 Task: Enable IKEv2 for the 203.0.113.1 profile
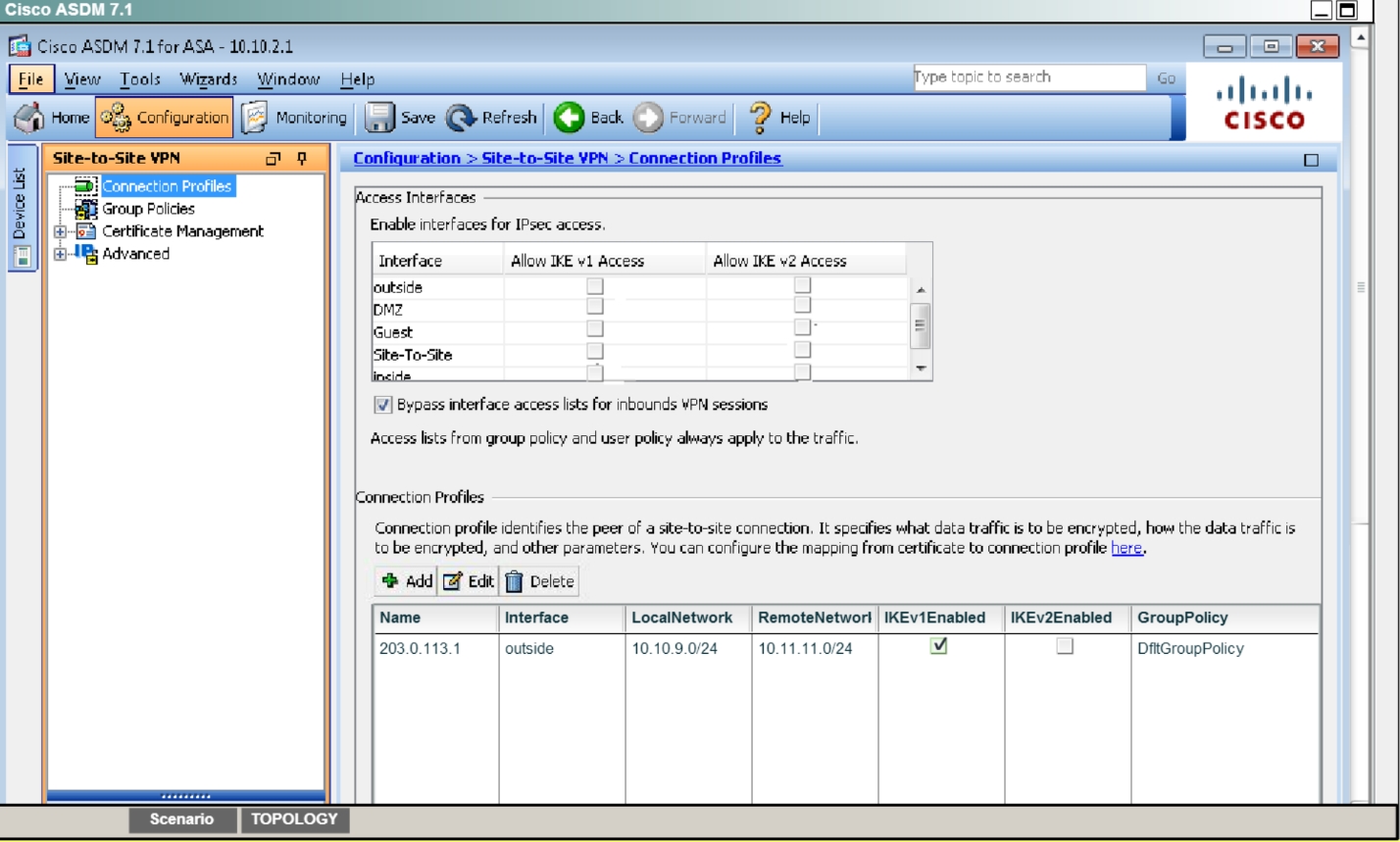(1064, 646)
